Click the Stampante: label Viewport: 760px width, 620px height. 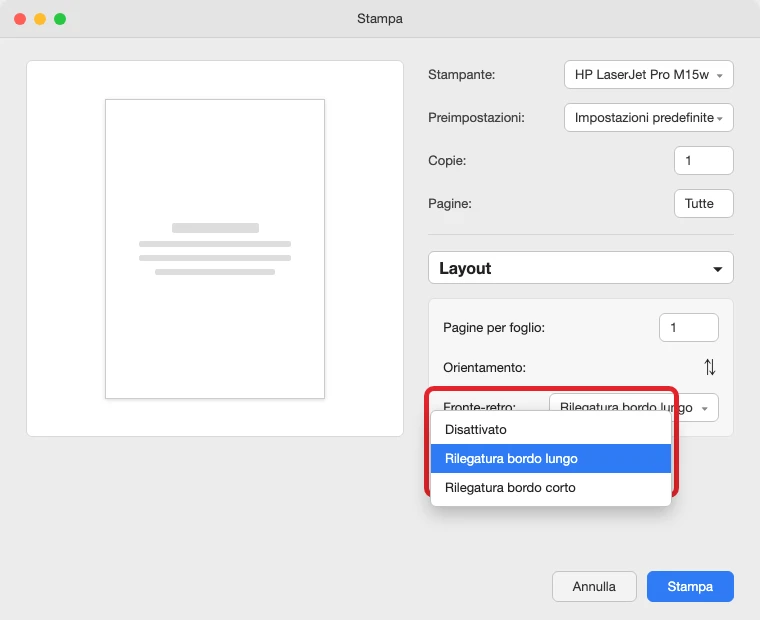pyautogui.click(x=461, y=75)
